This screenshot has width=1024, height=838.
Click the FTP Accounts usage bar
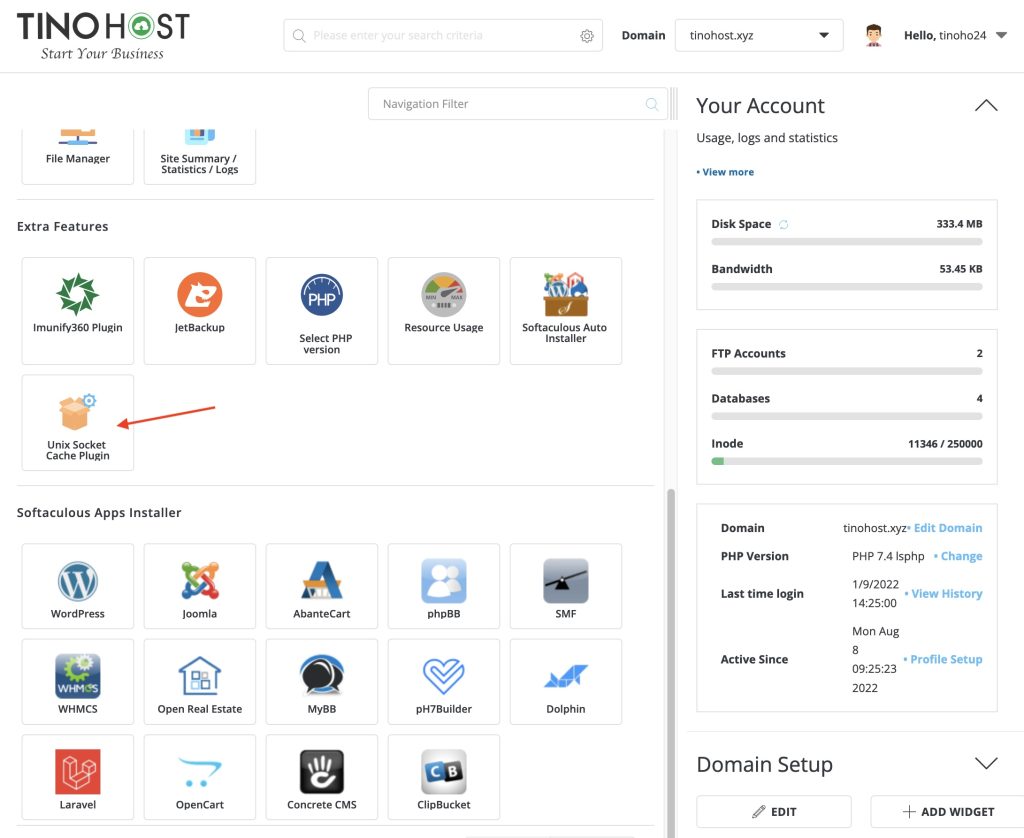[847, 371]
